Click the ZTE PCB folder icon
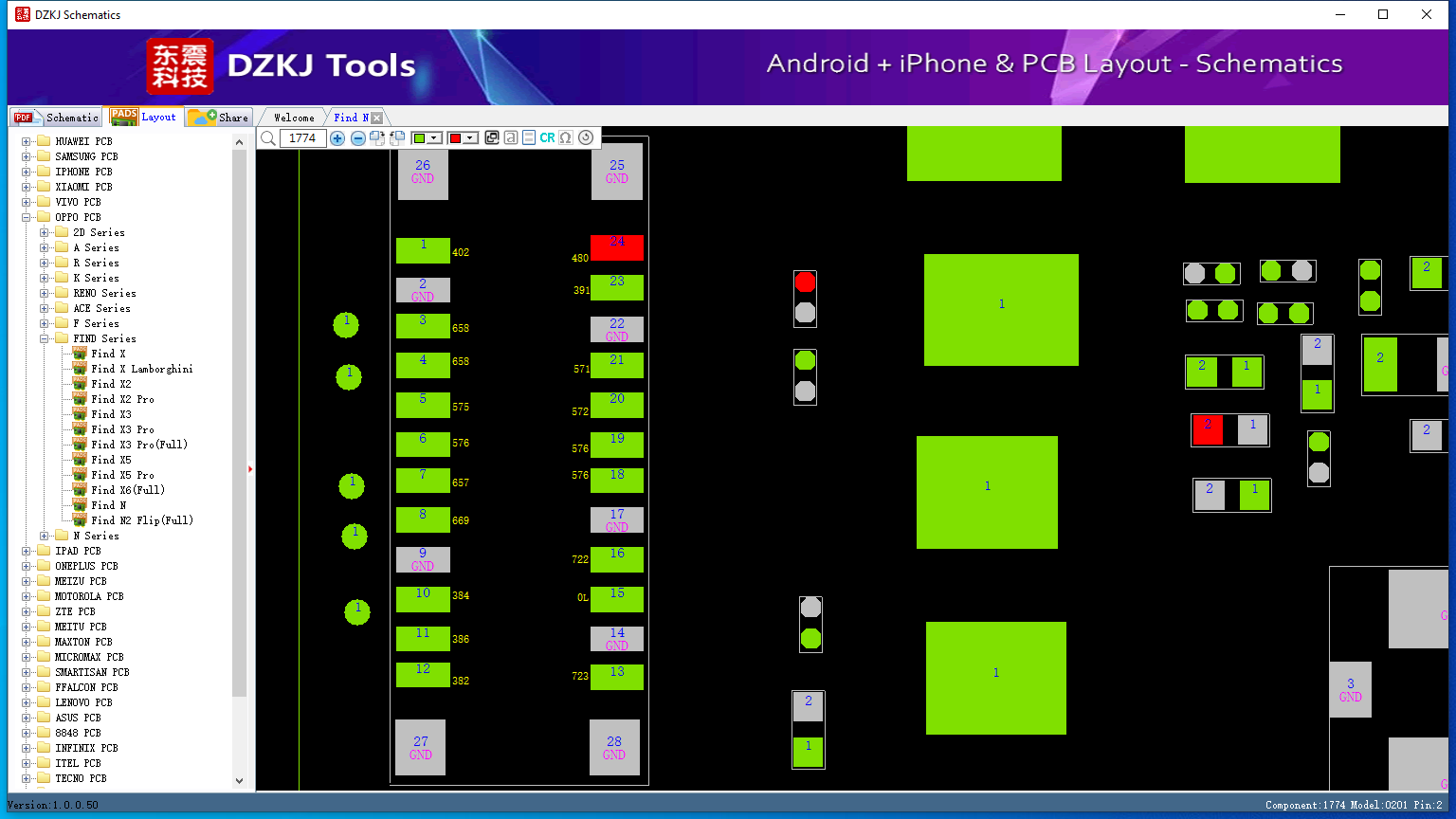 click(x=44, y=611)
